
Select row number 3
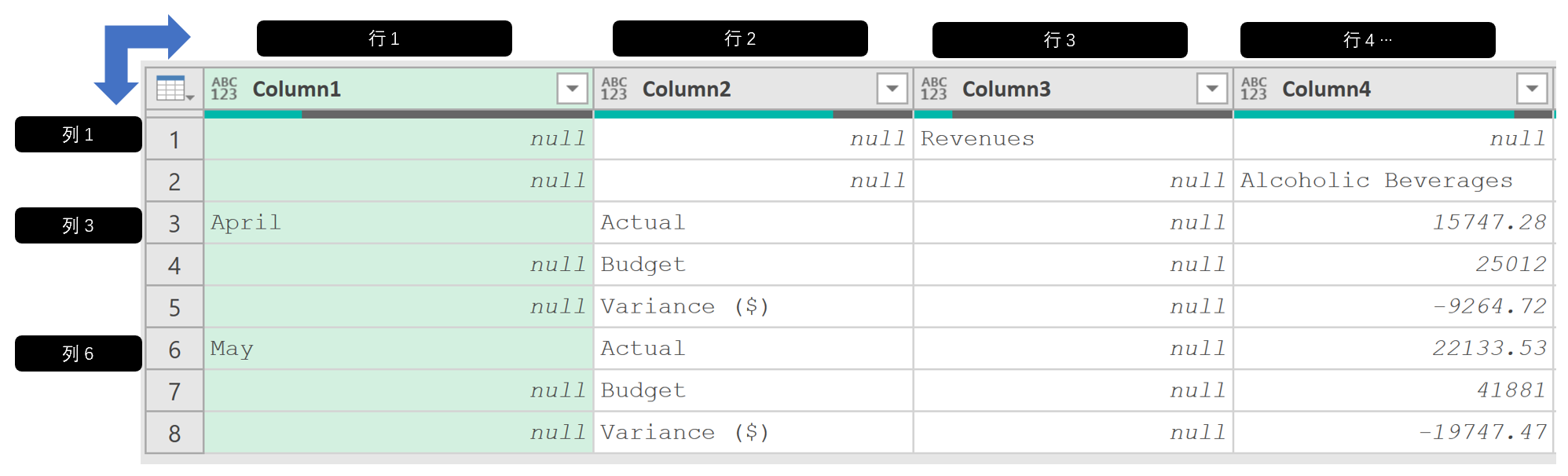tap(174, 224)
